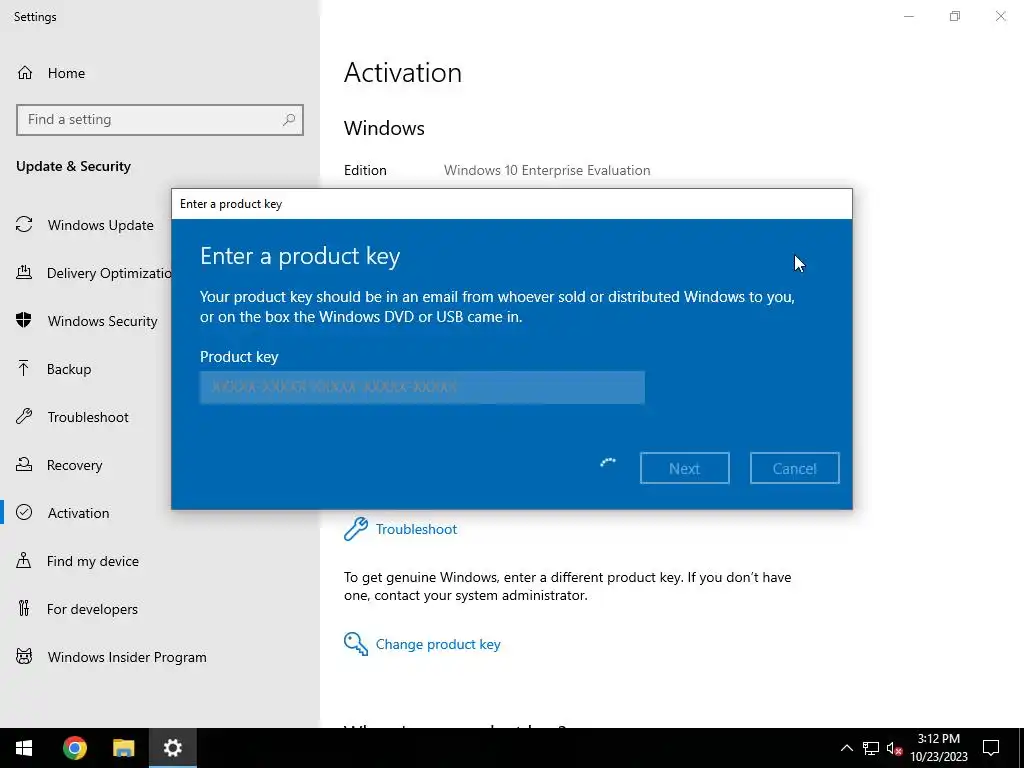Screen dimensions: 1024x768
Task: Open For developers settings
Action: point(92,609)
